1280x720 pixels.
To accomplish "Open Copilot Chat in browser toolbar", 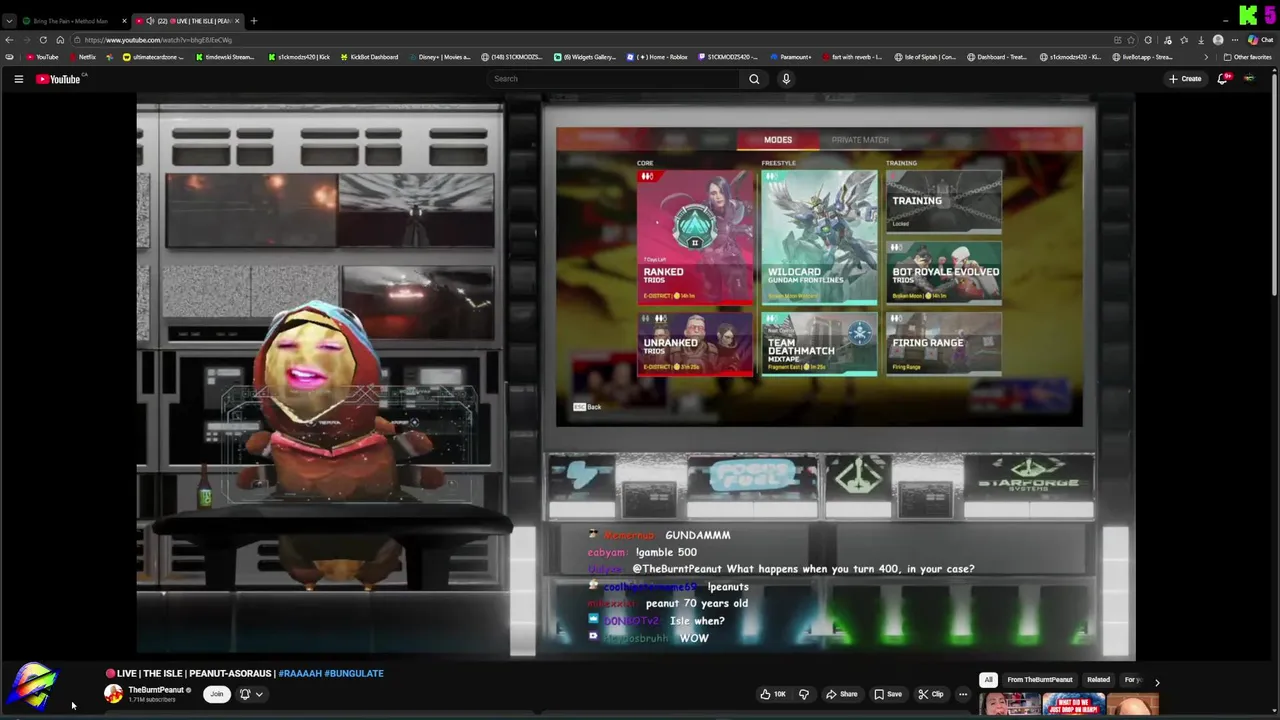I will (1261, 40).
